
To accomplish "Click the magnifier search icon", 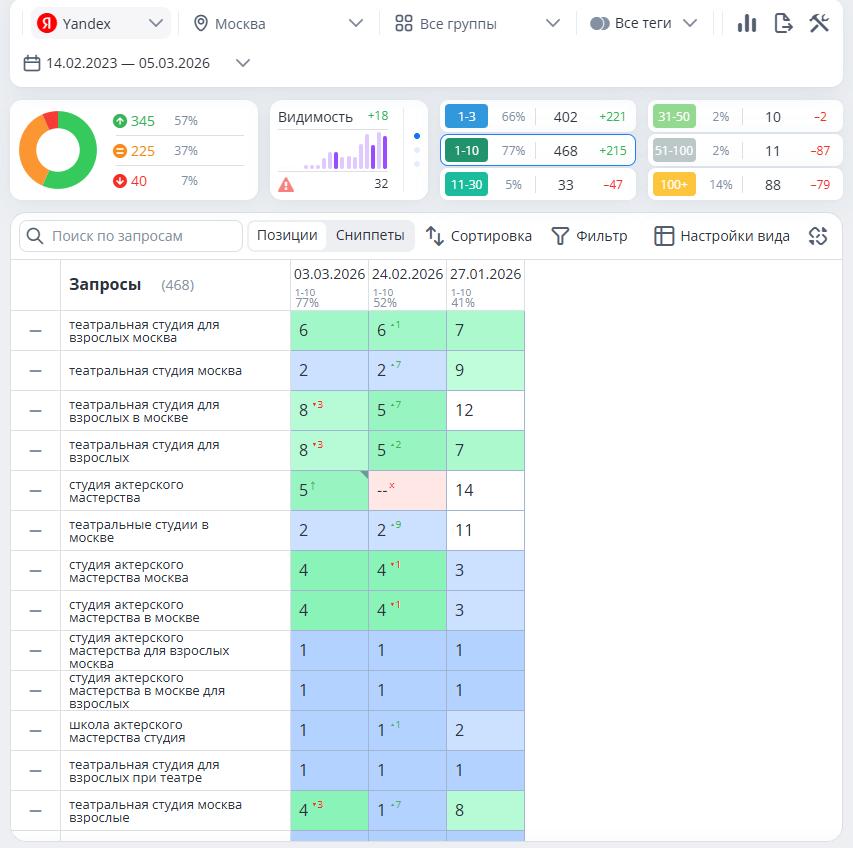I will 35,236.
